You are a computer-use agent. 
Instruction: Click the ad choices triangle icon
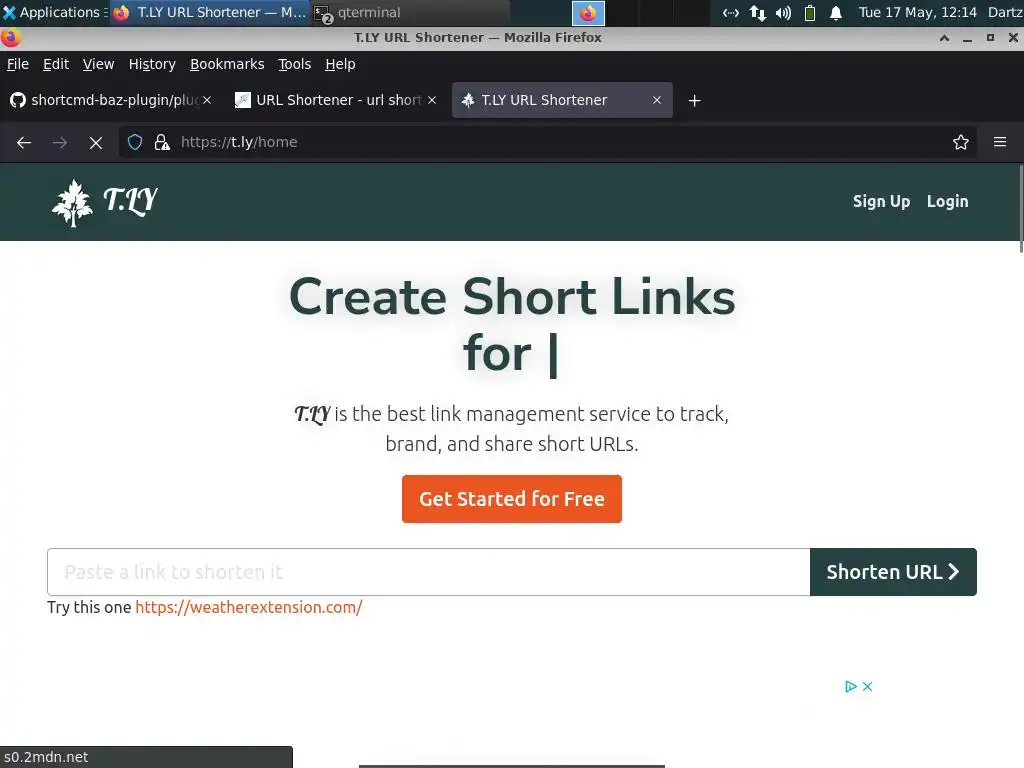[x=850, y=686]
